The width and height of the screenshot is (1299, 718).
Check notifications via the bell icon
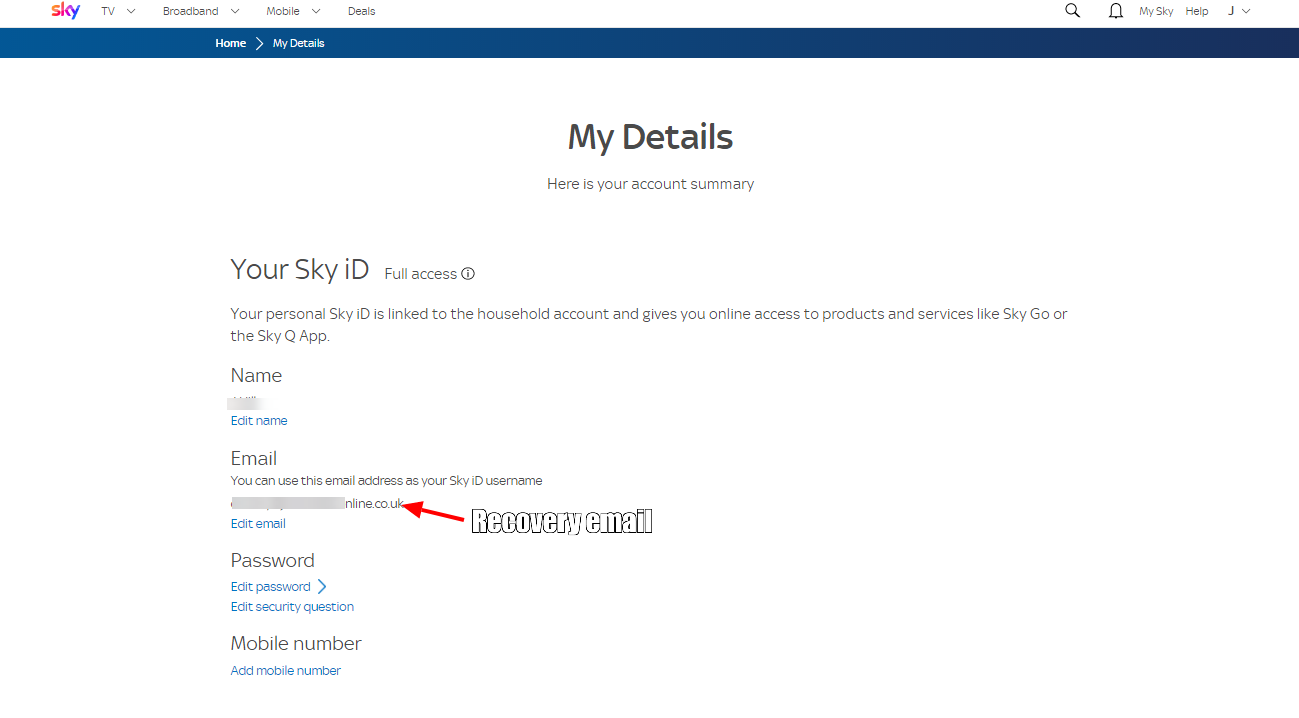(1115, 10)
